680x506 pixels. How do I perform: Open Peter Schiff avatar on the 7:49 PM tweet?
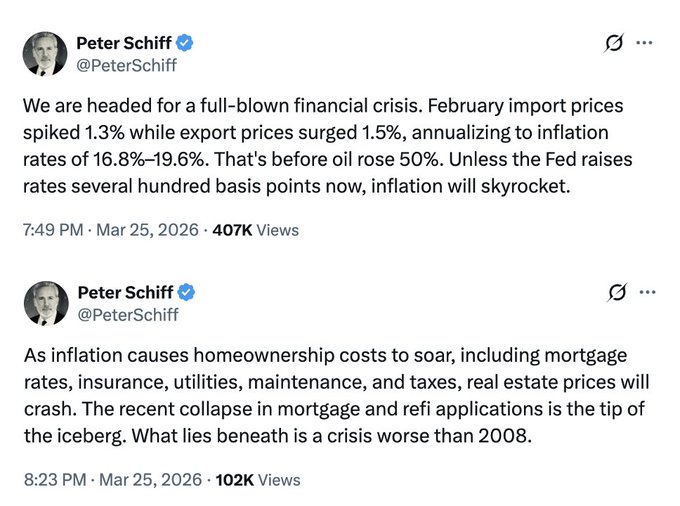(46, 54)
